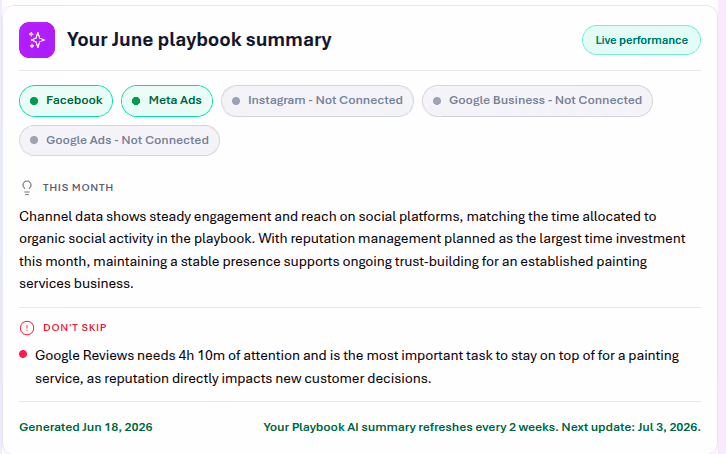Image resolution: width=726 pixels, height=454 pixels.
Task: Open Google Ads - Not Connected chip
Action: 119,140
